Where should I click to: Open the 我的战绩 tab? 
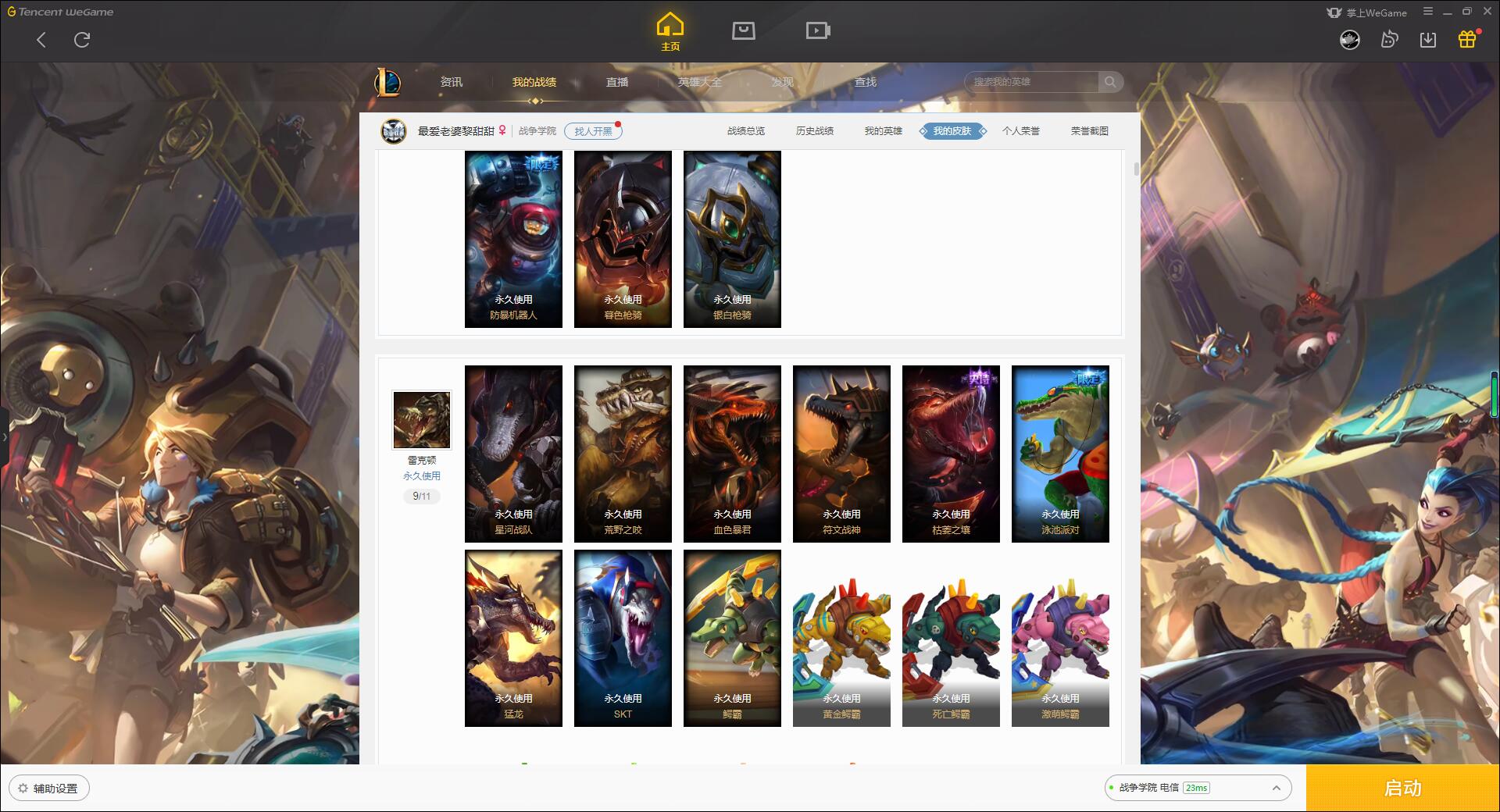(534, 82)
